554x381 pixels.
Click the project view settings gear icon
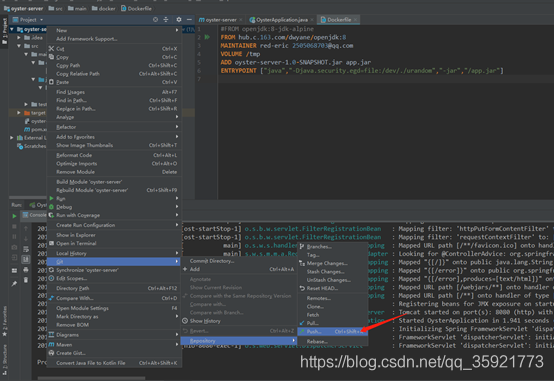(x=179, y=19)
